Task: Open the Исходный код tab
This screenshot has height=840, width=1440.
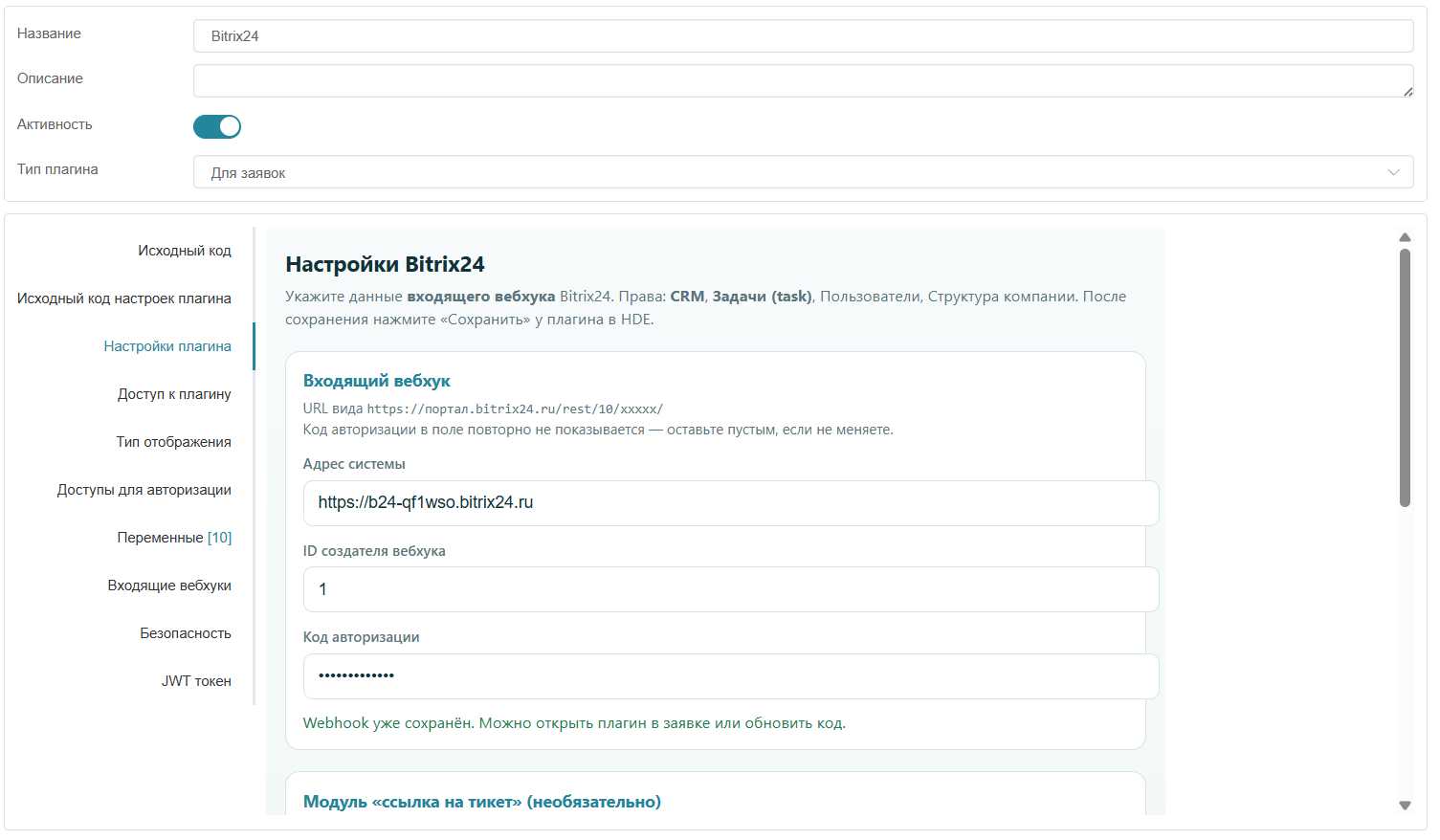Action: click(x=185, y=251)
